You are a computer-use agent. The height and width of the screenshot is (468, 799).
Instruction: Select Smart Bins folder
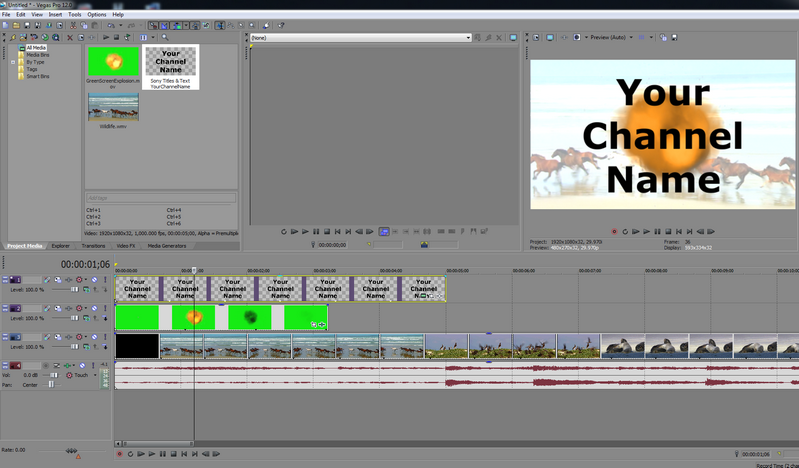(x=38, y=76)
